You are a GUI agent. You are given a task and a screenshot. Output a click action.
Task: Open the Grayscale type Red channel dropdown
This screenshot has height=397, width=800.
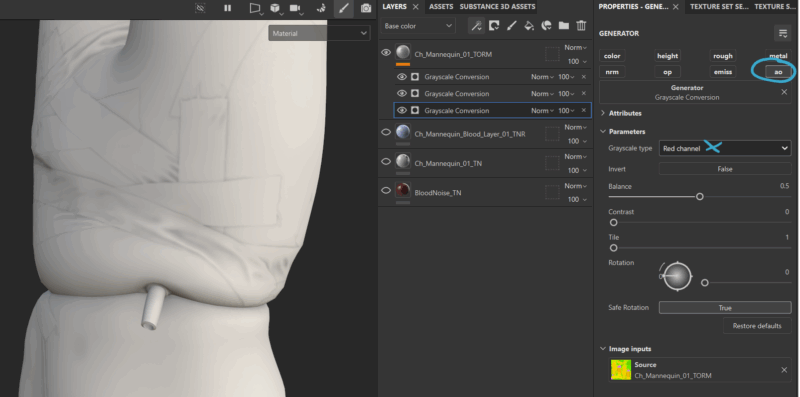click(725, 148)
